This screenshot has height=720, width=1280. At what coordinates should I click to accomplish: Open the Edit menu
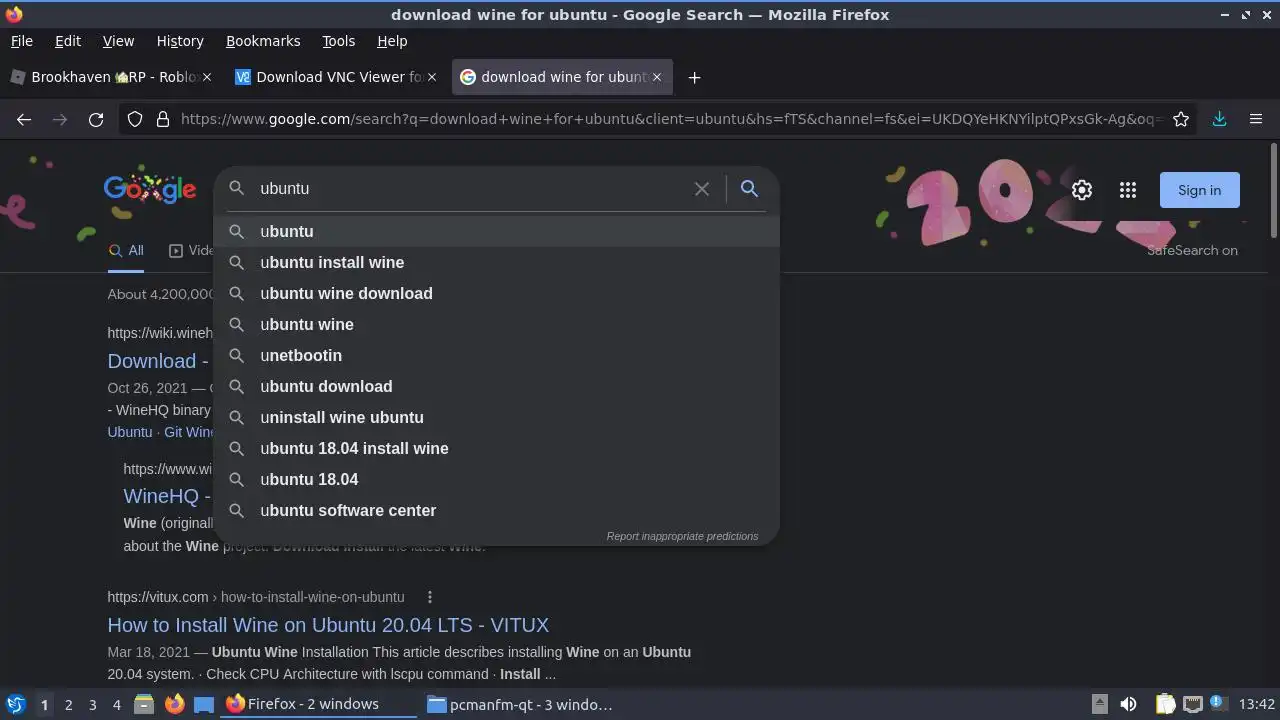pos(68,41)
